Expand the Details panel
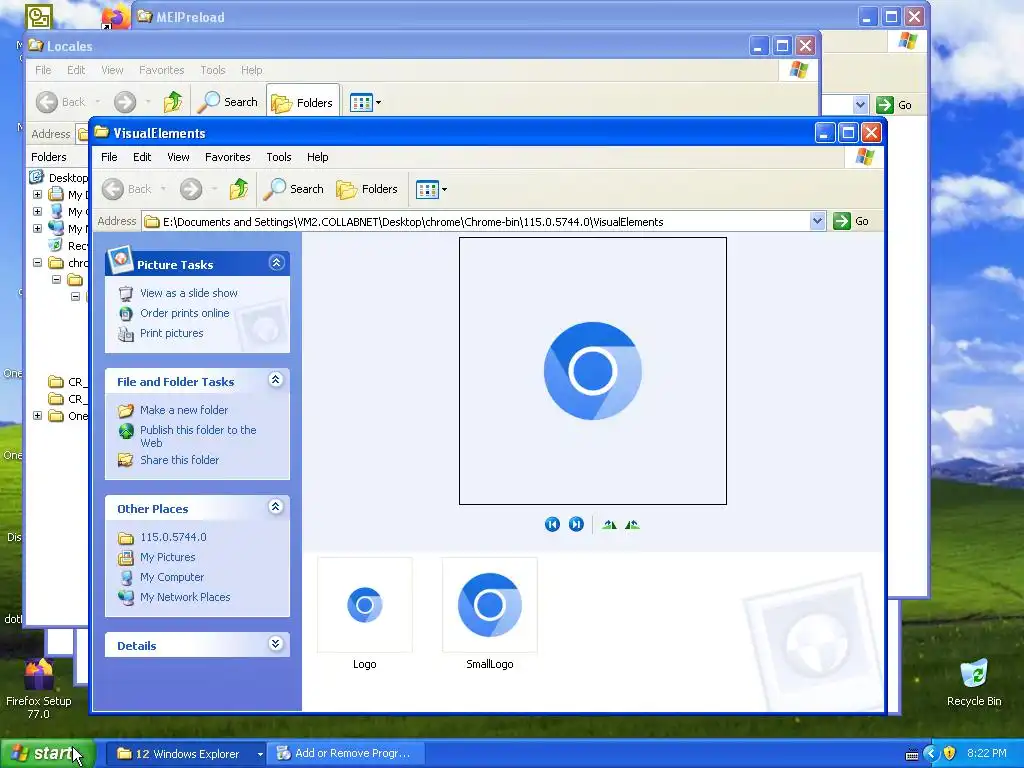Image resolution: width=1024 pixels, height=768 pixels. click(x=276, y=643)
